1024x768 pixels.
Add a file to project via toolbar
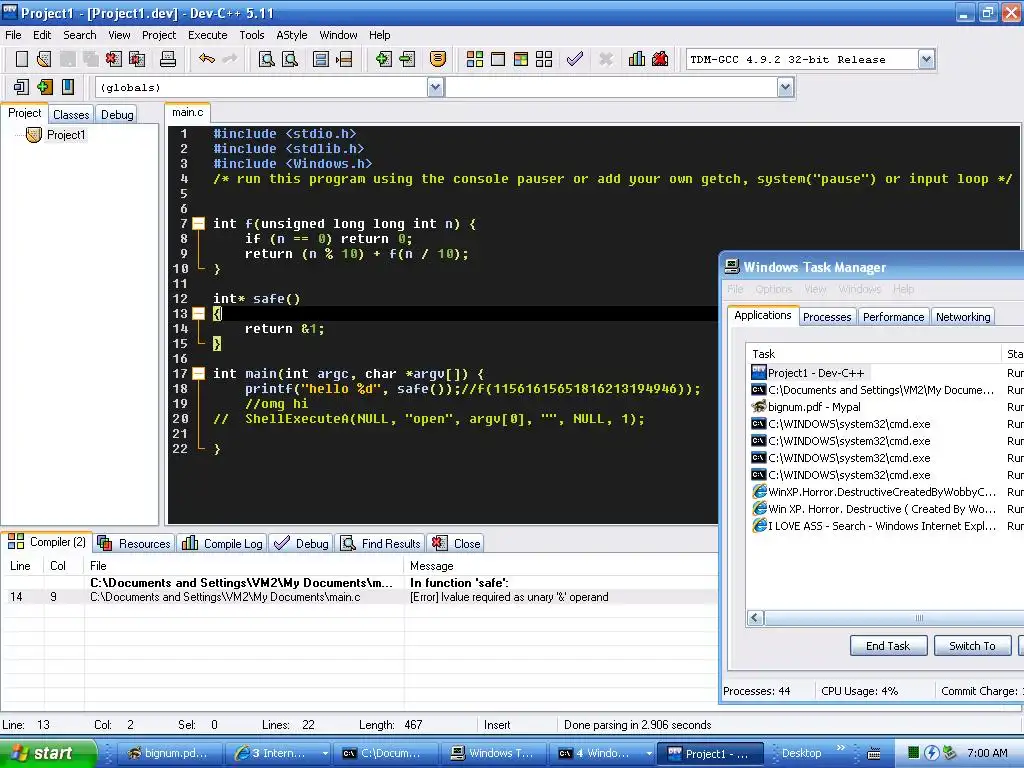384,59
